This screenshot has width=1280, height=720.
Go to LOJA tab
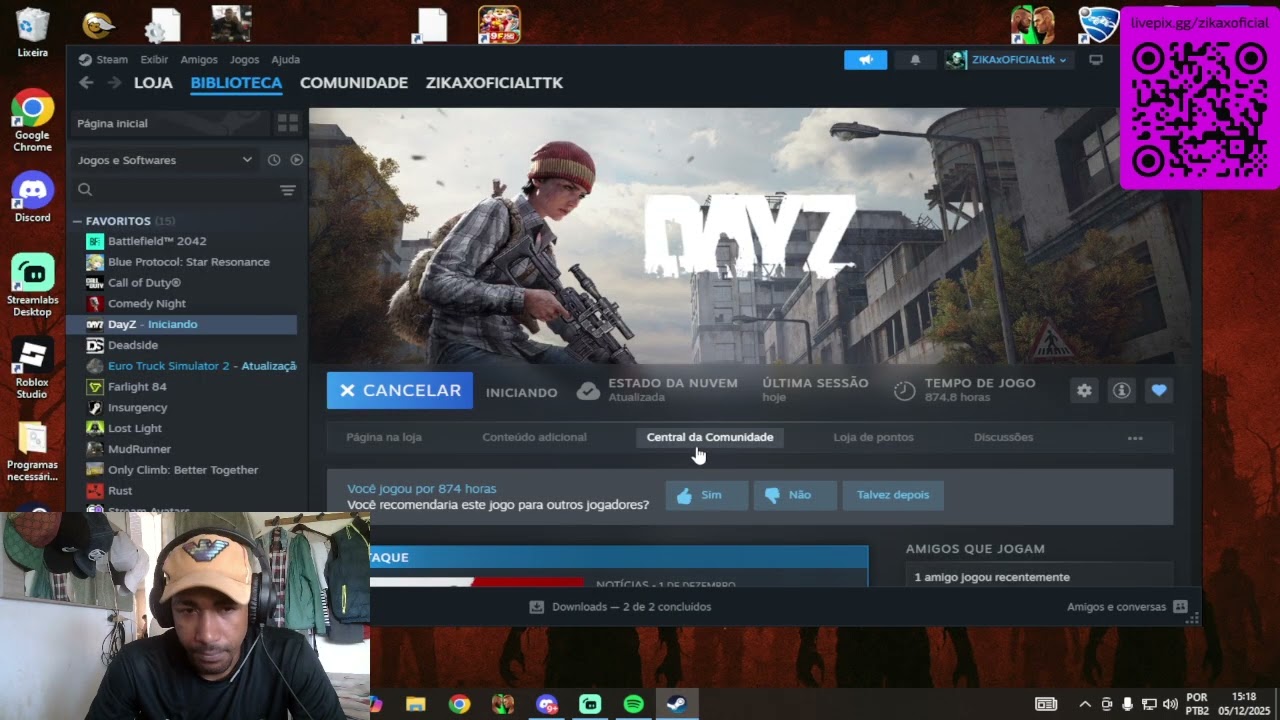click(x=153, y=83)
